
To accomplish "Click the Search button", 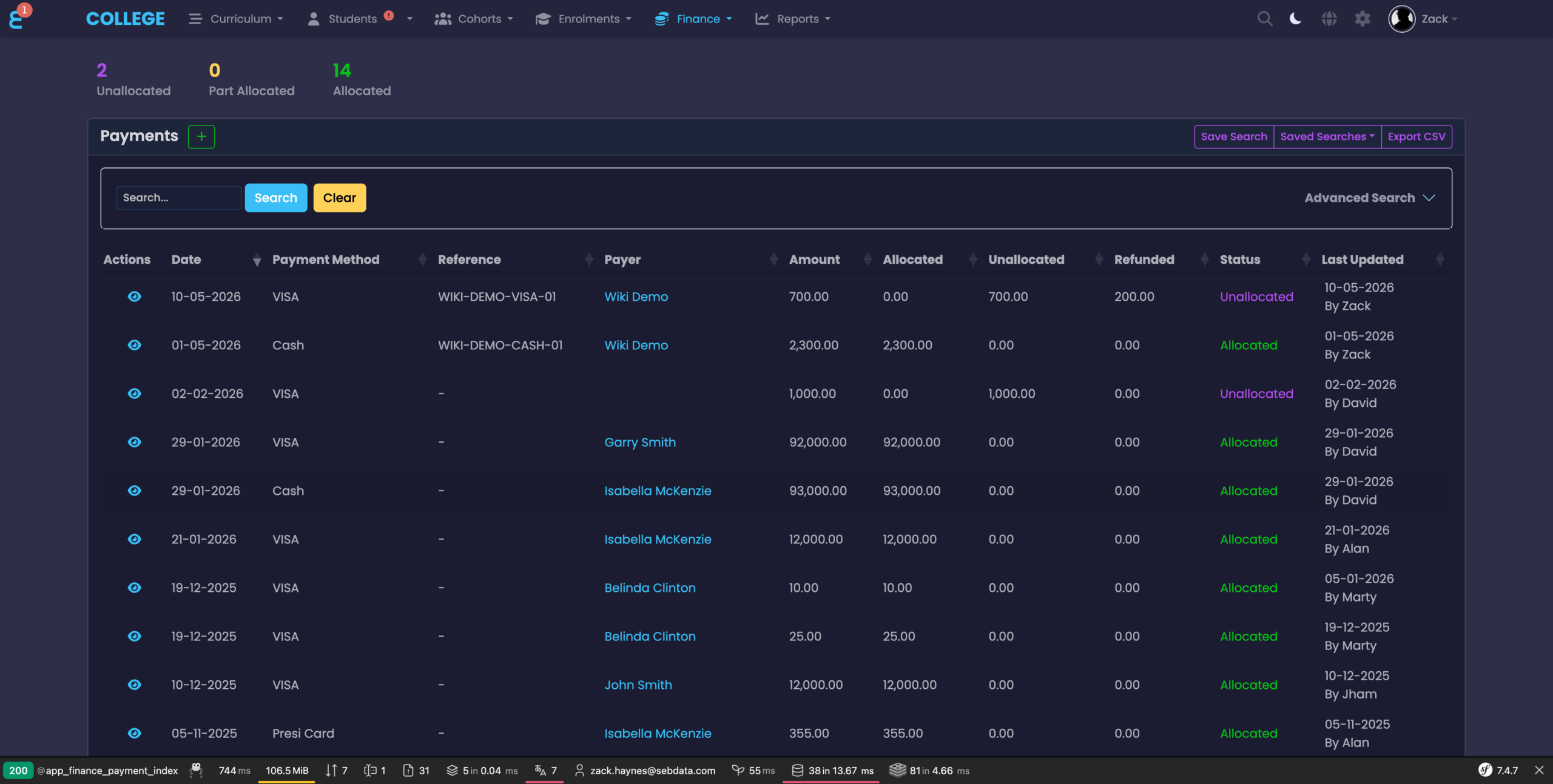I will tap(276, 198).
